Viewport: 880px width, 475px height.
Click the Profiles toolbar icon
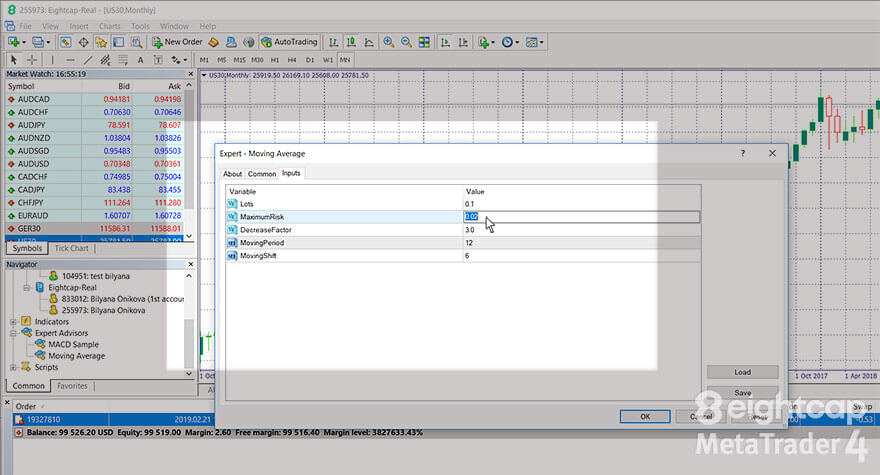[38, 42]
